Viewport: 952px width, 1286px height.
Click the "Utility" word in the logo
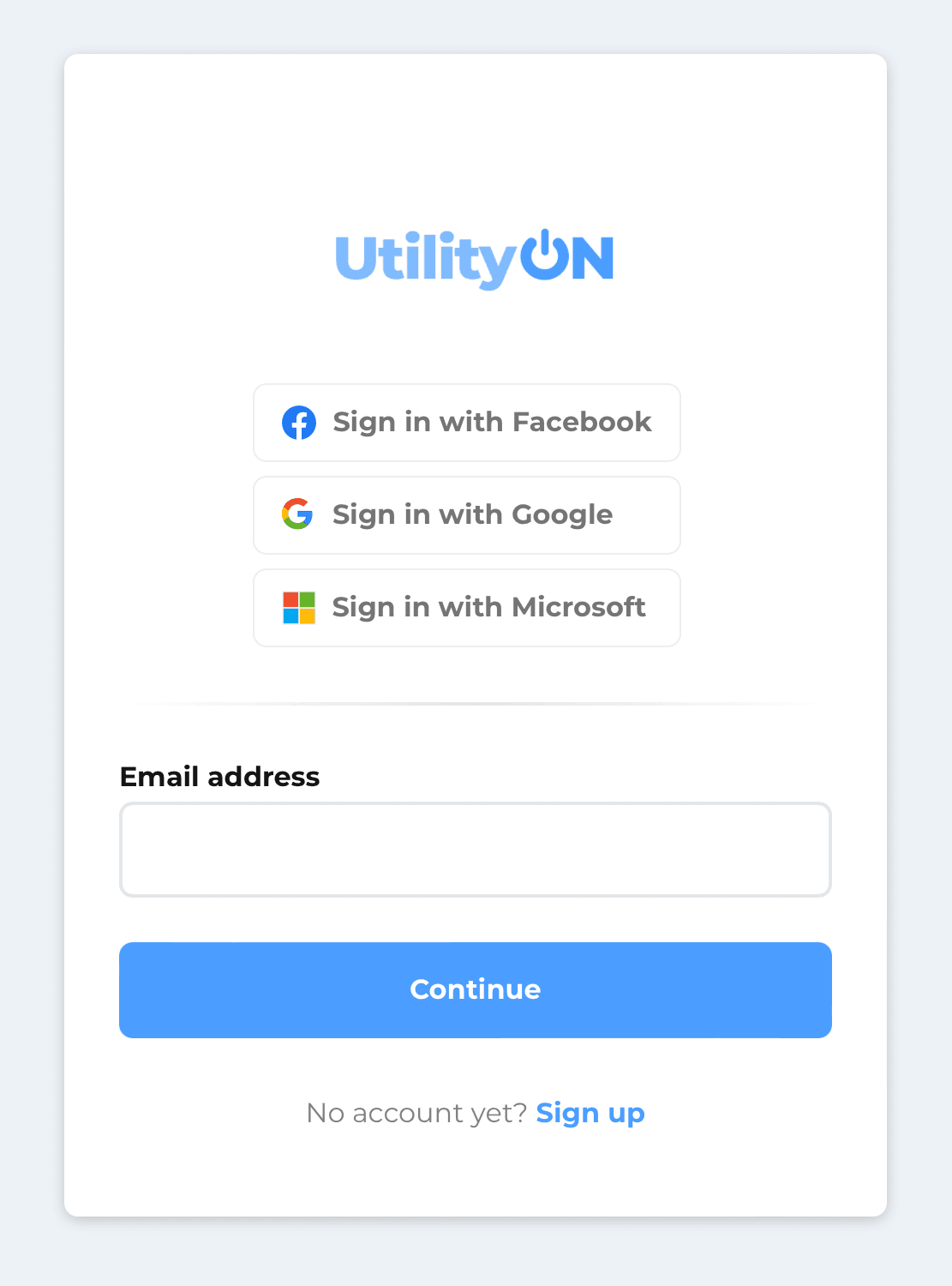426,258
